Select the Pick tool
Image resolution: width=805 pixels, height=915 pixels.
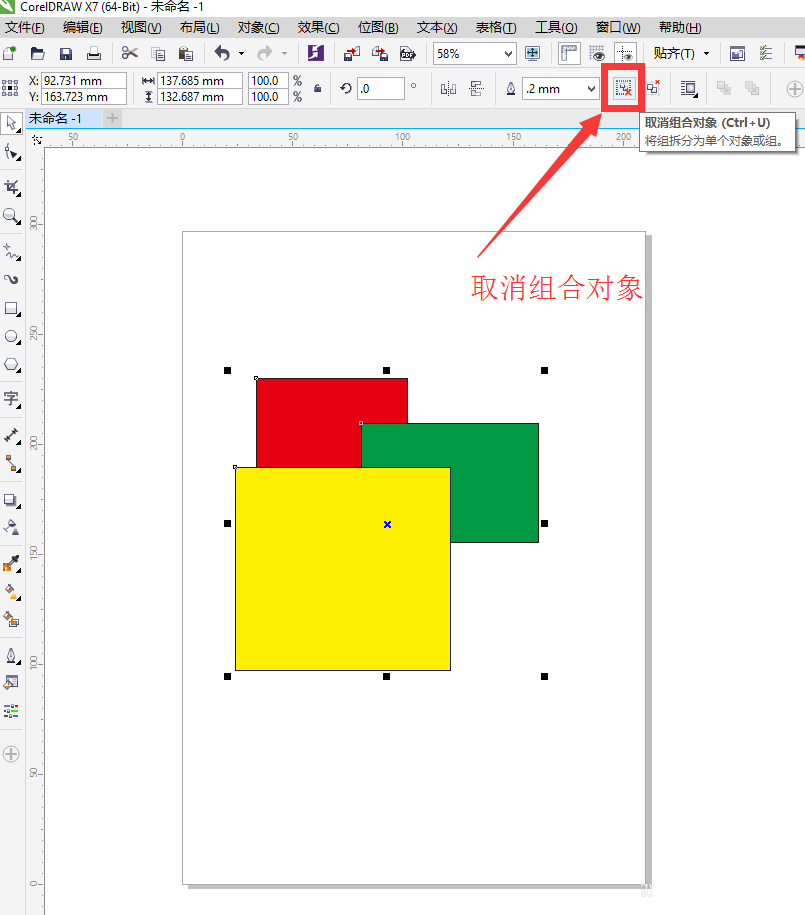coord(11,123)
